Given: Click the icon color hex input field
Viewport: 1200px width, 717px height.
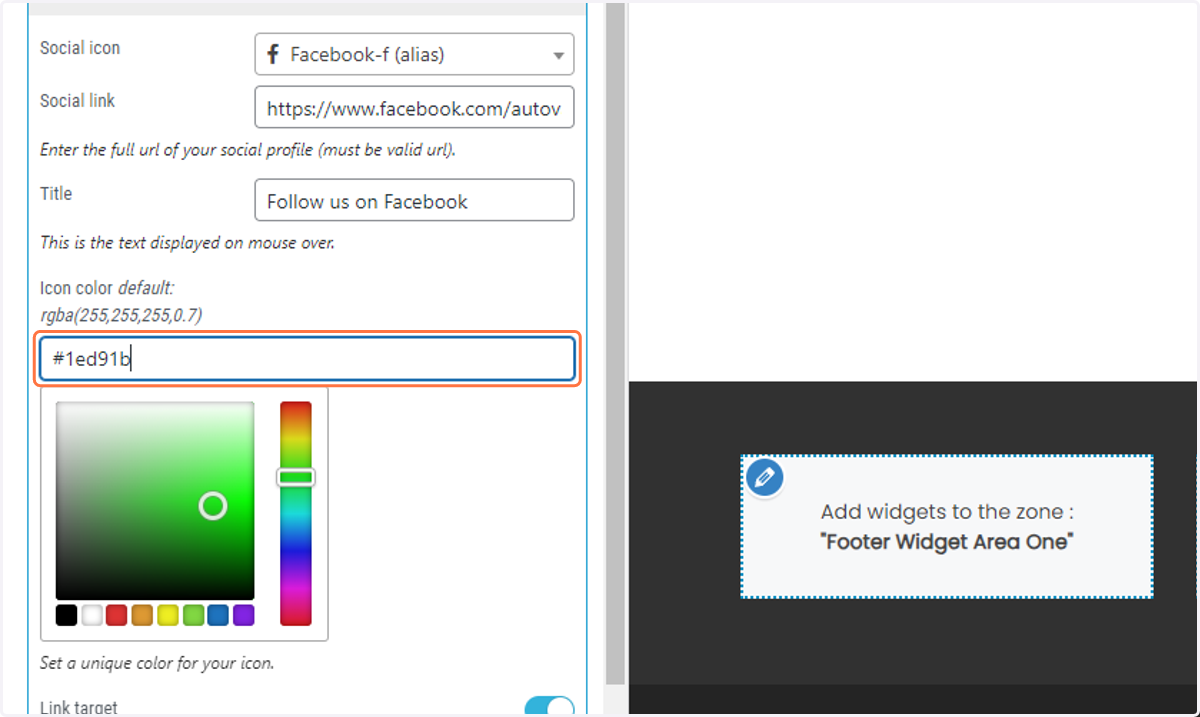Looking at the screenshot, I should 307,359.
